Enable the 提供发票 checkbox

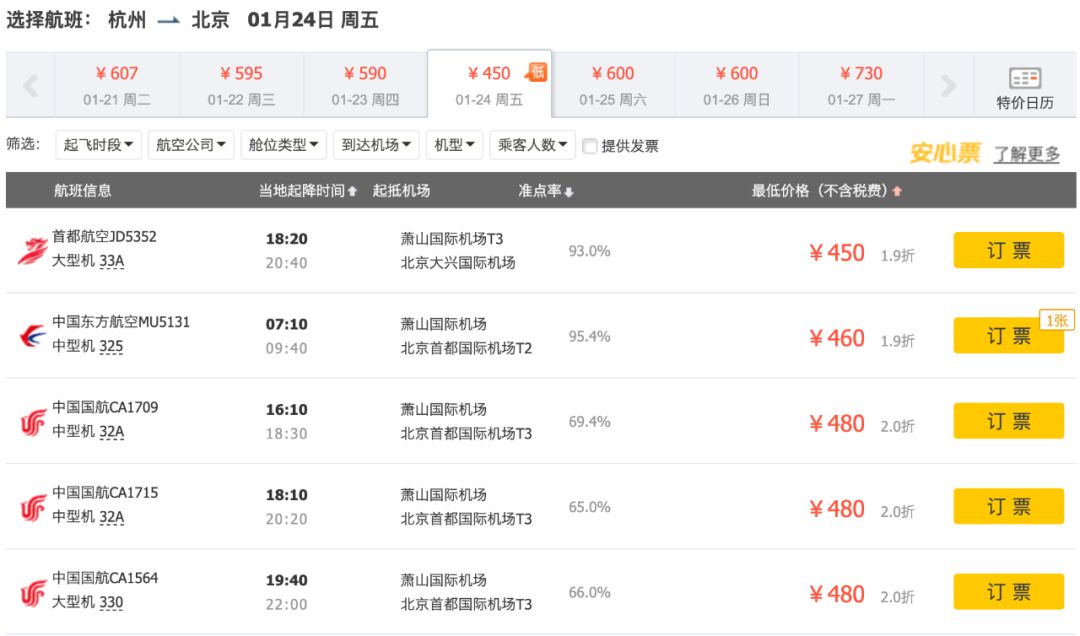click(x=590, y=146)
